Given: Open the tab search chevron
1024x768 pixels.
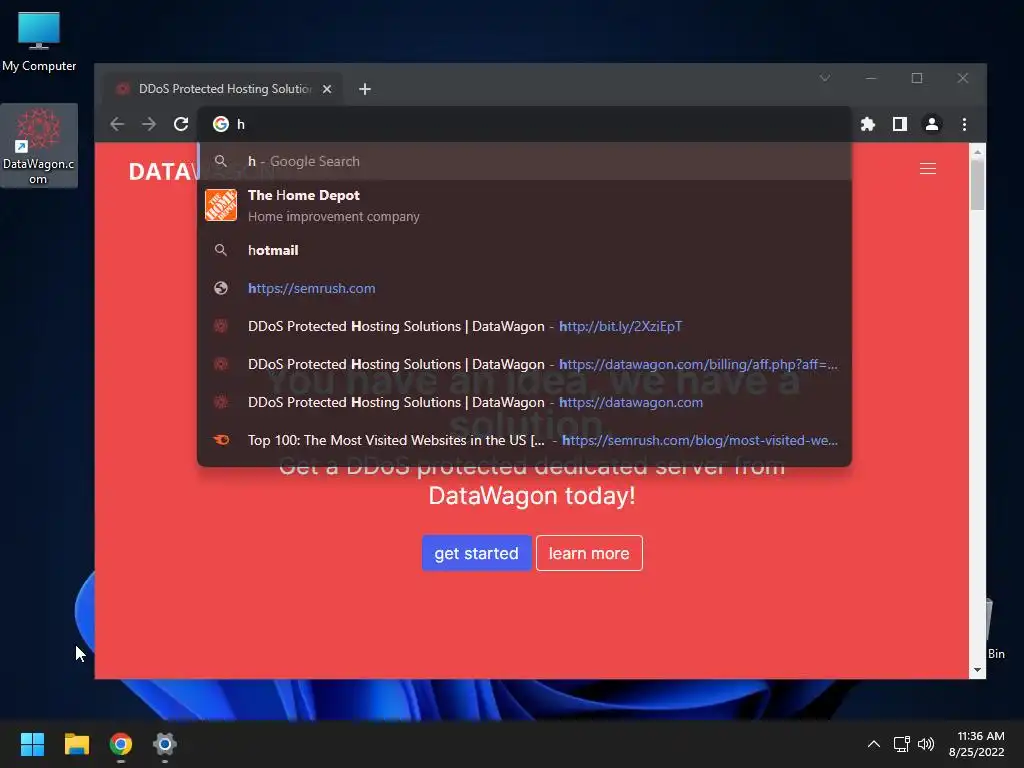Looking at the screenshot, I should (x=825, y=78).
